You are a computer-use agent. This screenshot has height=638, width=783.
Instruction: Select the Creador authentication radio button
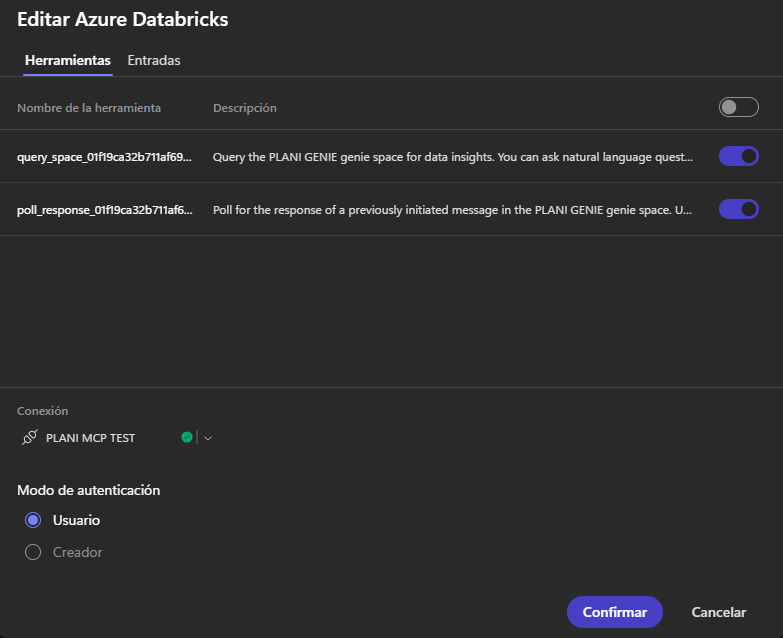33,552
